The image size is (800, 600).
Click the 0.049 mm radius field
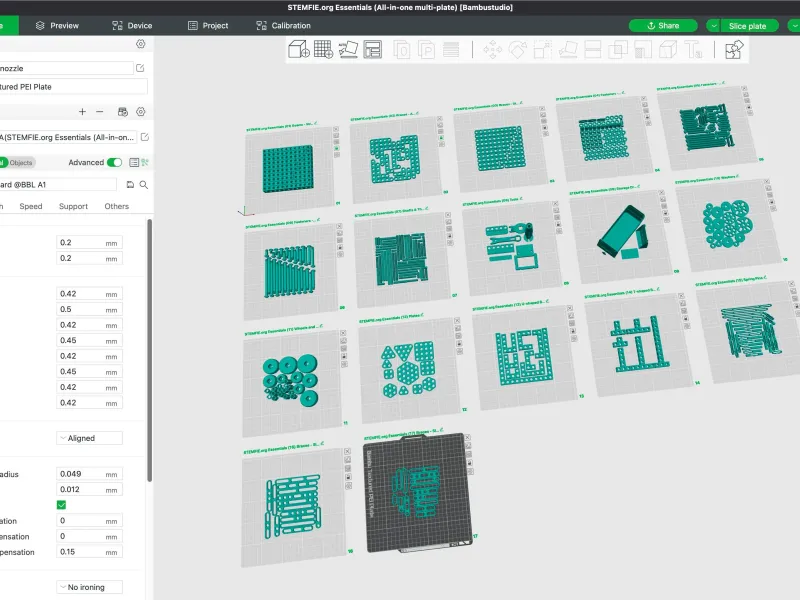[x=89, y=474]
